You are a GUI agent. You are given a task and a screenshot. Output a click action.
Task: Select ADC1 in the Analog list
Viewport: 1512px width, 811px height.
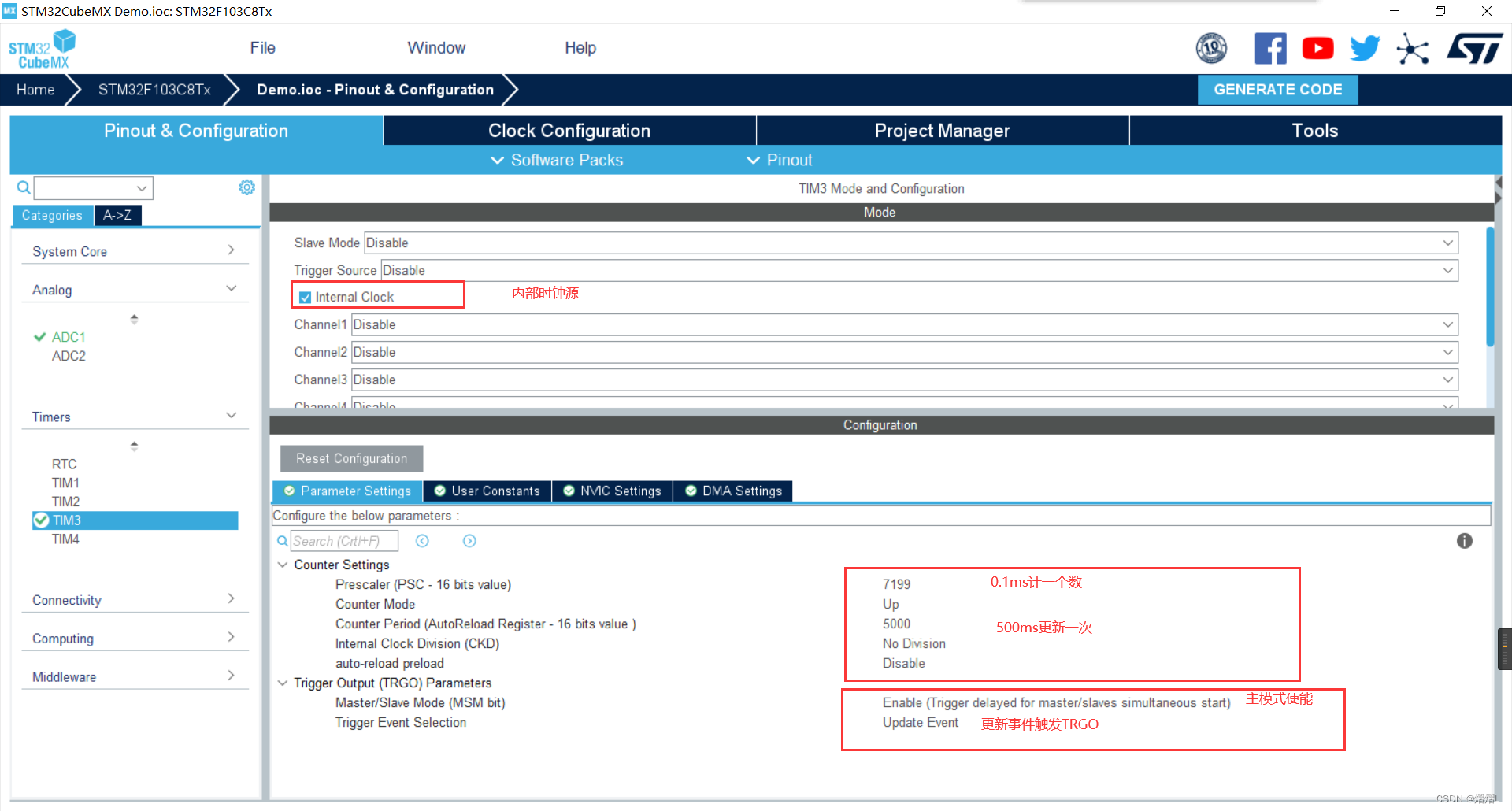69,337
